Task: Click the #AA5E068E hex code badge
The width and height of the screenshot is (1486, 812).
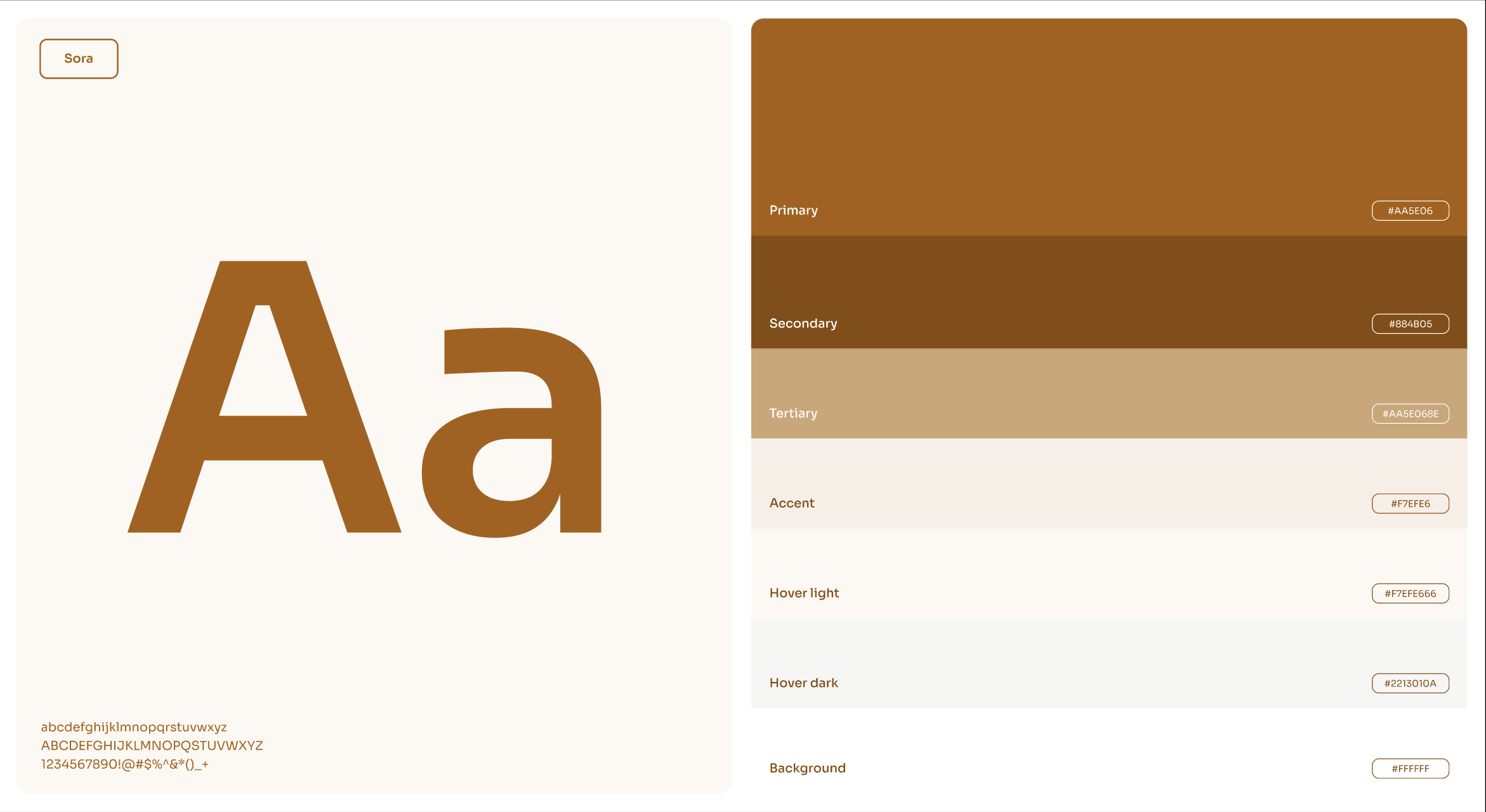Action: click(1410, 414)
